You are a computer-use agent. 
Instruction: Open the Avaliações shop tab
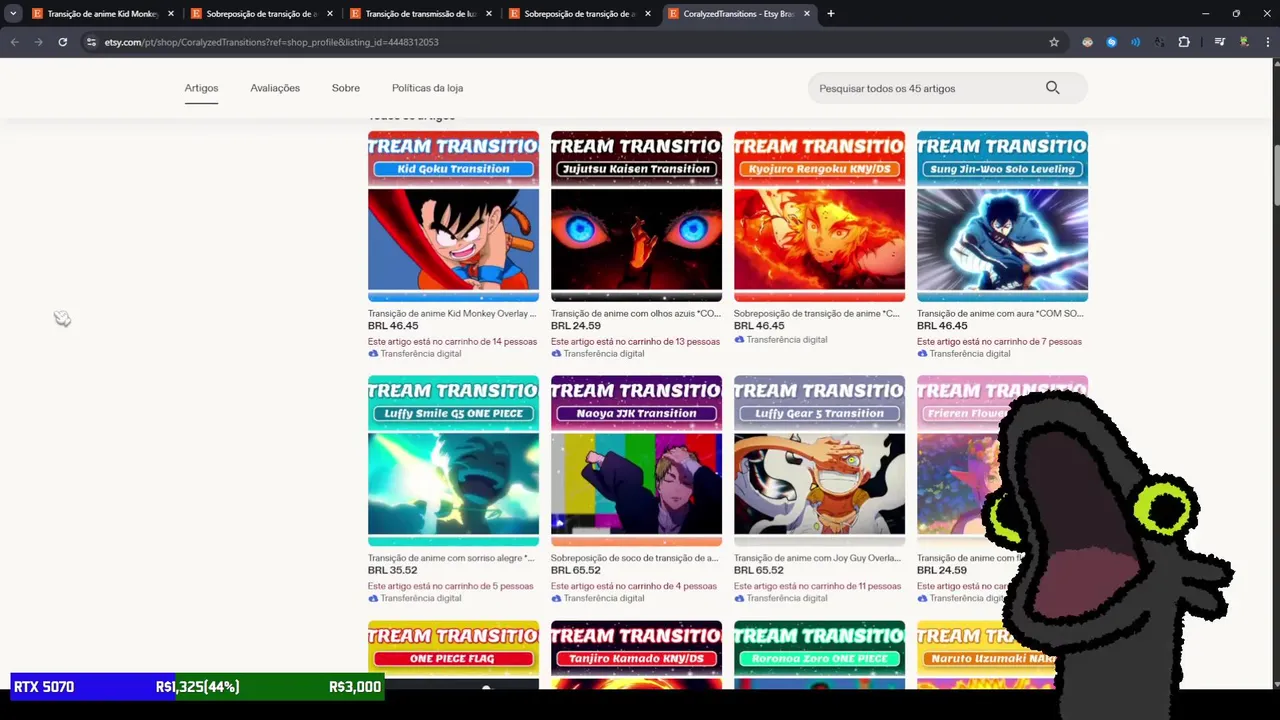tap(275, 88)
